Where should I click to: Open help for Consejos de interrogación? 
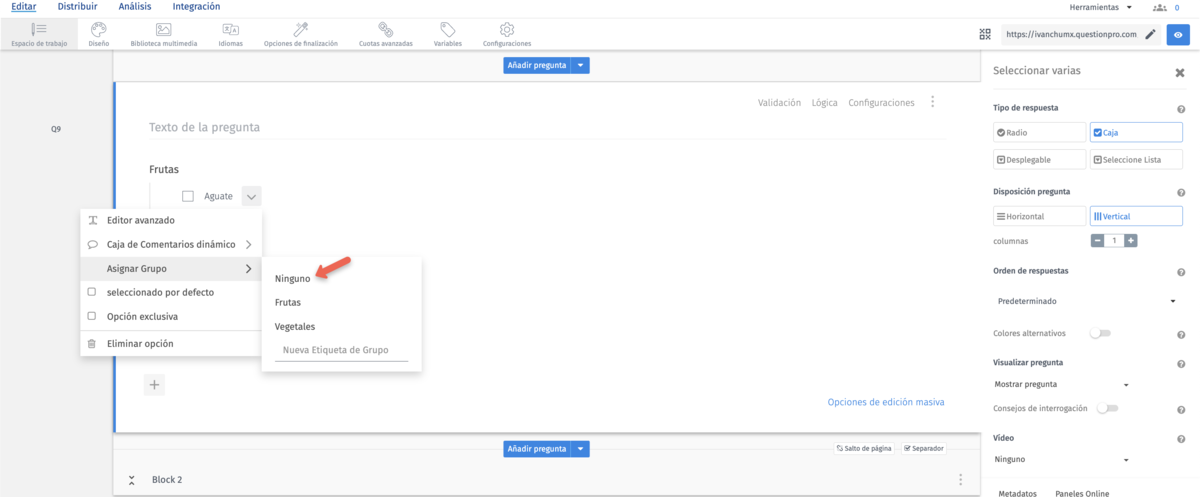[x=1181, y=409]
